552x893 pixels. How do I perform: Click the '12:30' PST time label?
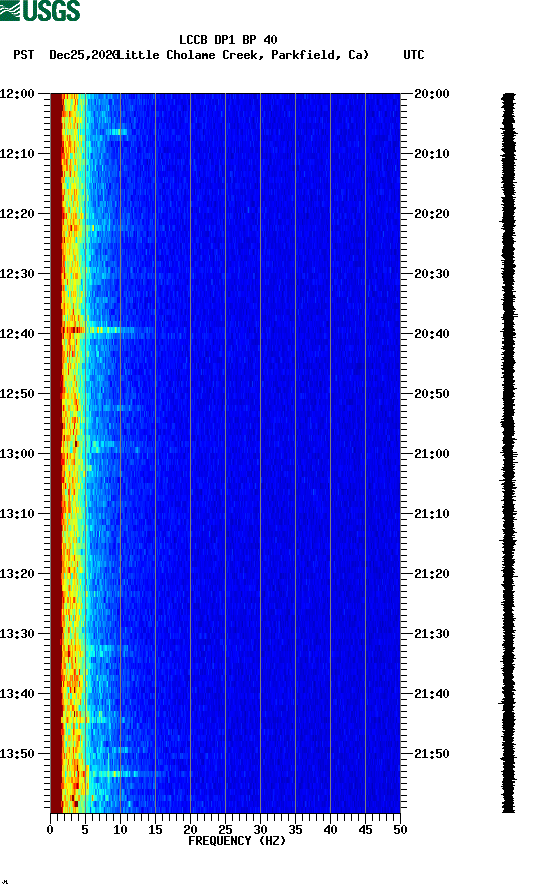point(18,273)
